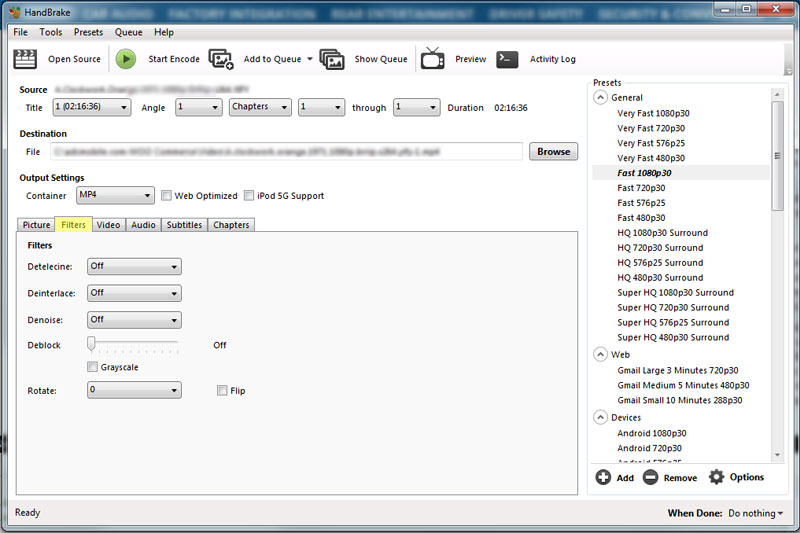Click the Start Encode label
The height and width of the screenshot is (533, 800).
[x=174, y=59]
